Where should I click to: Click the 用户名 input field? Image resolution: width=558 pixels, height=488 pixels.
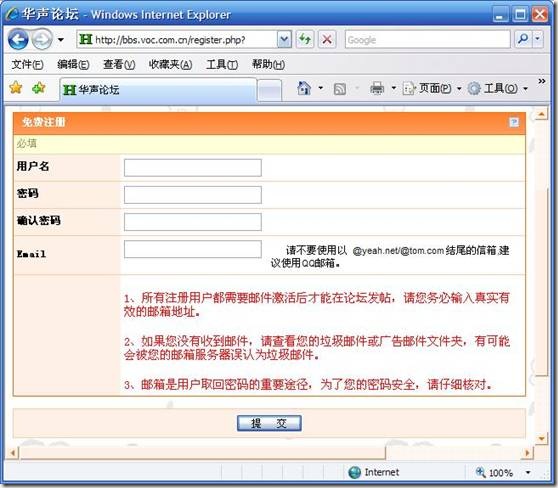193,168
